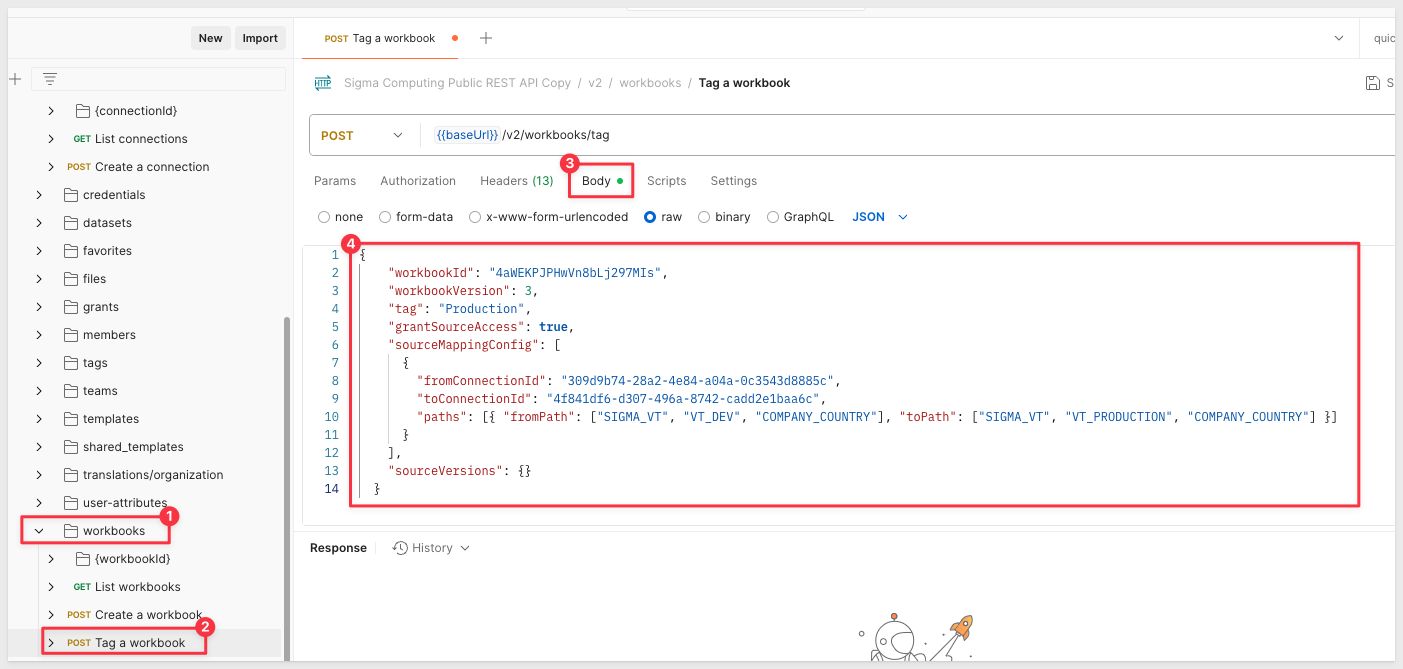Expand the {workbookId} folder chevron
1403x669 pixels.
51,559
